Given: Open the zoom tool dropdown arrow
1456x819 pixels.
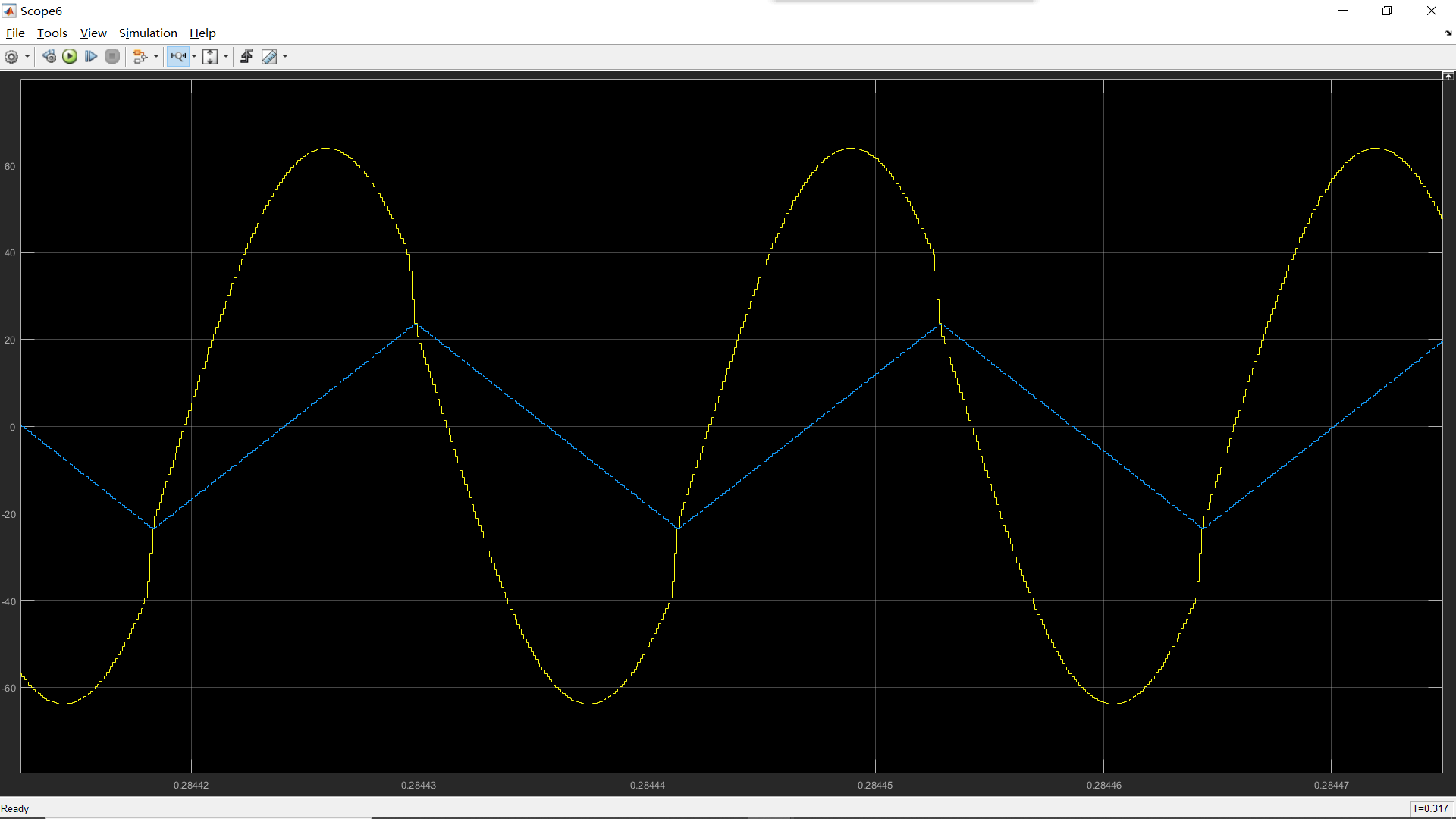Looking at the screenshot, I should pos(194,57).
